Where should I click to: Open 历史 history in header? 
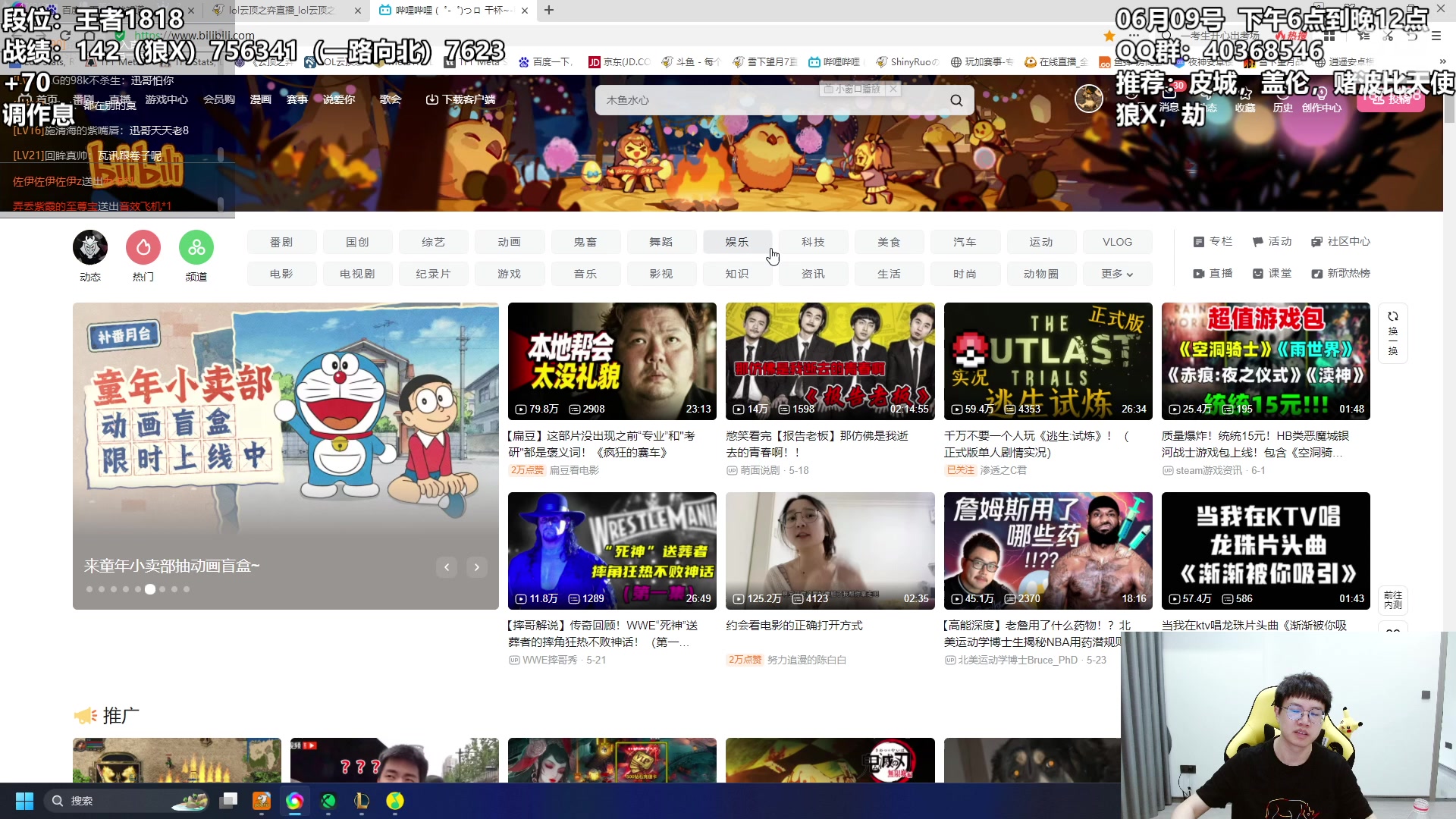1282,99
